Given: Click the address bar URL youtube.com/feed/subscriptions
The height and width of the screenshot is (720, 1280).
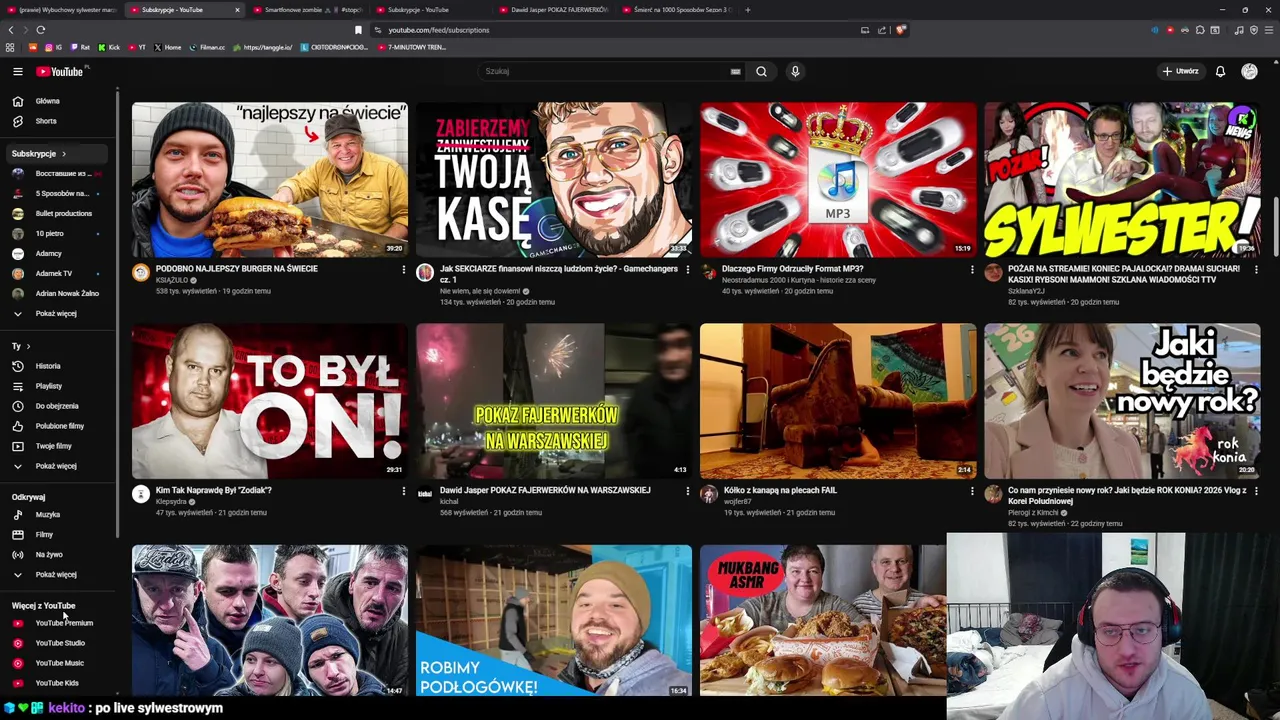Looking at the screenshot, I should pos(438,30).
